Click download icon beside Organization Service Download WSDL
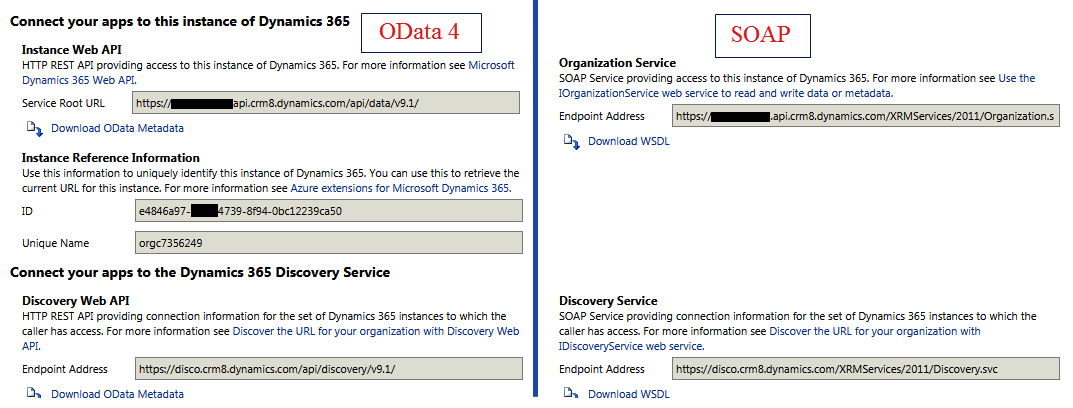This screenshot has width=1073, height=408. point(571,141)
